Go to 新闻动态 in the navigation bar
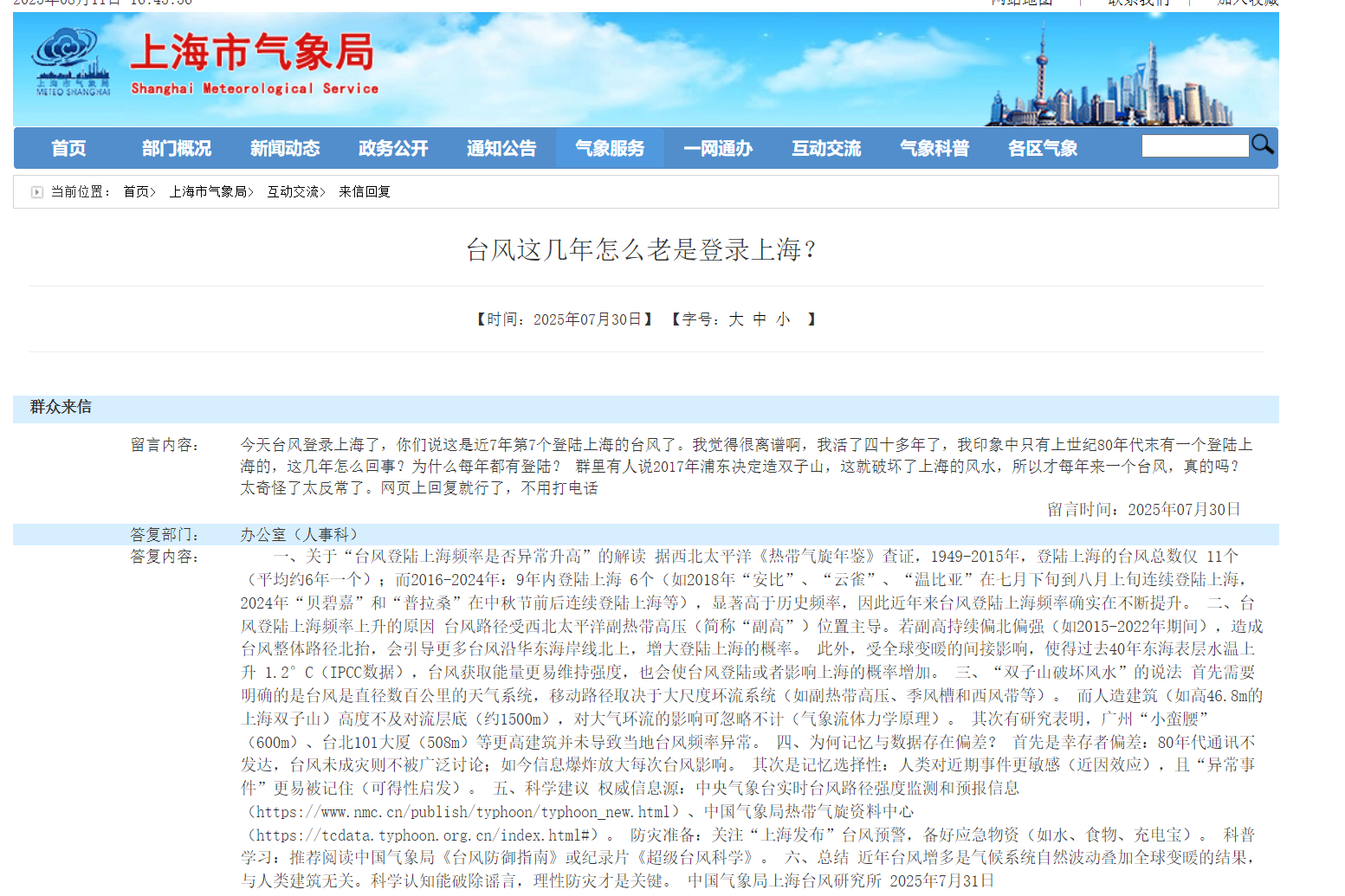This screenshot has height=896, width=1345. (x=285, y=148)
